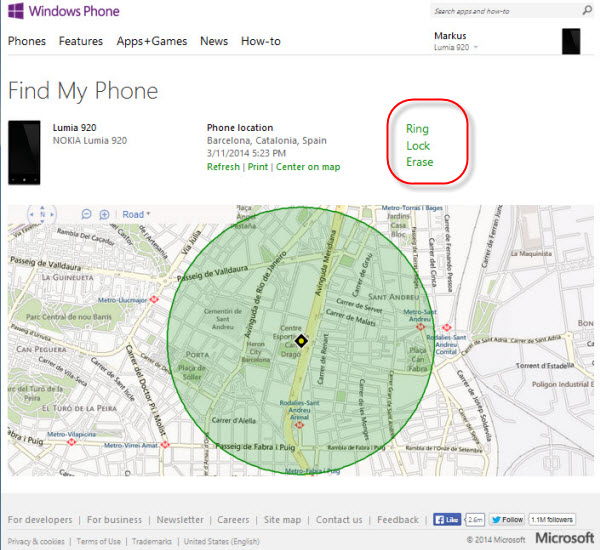Open the Apps+Games menu
The height and width of the screenshot is (550, 600).
pyautogui.click(x=150, y=41)
